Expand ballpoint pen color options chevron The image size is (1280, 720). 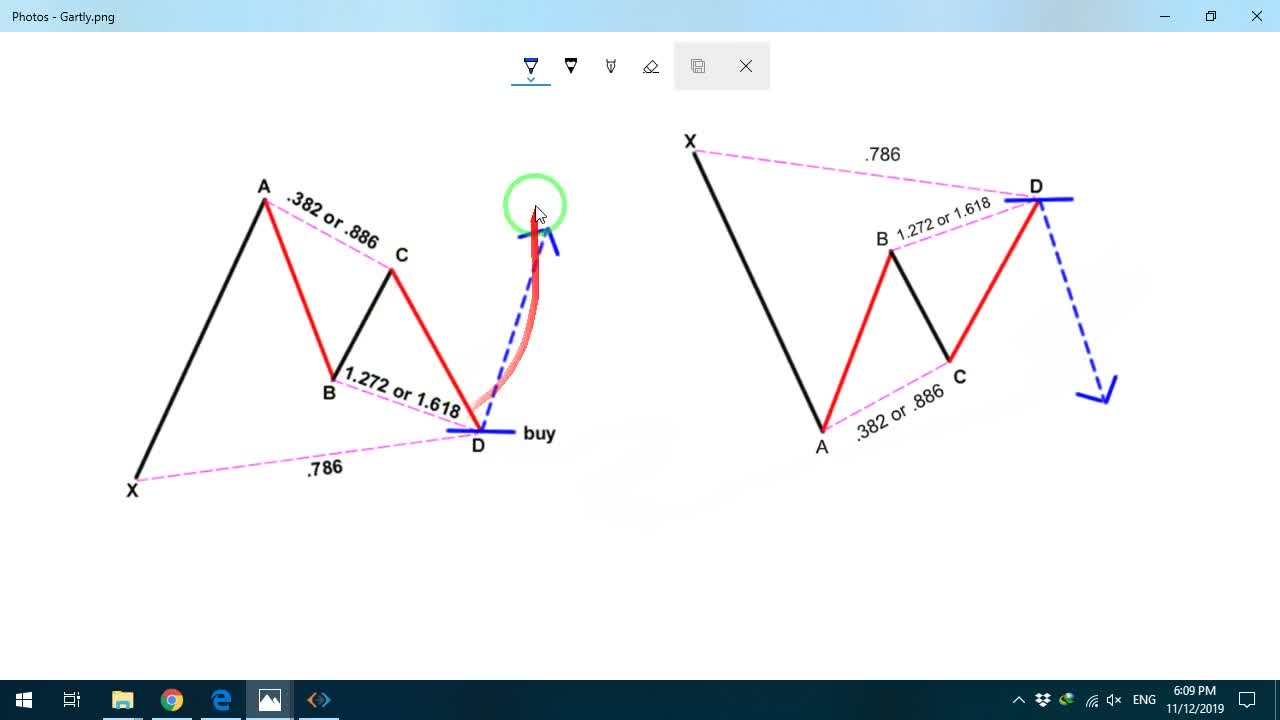coord(531,78)
